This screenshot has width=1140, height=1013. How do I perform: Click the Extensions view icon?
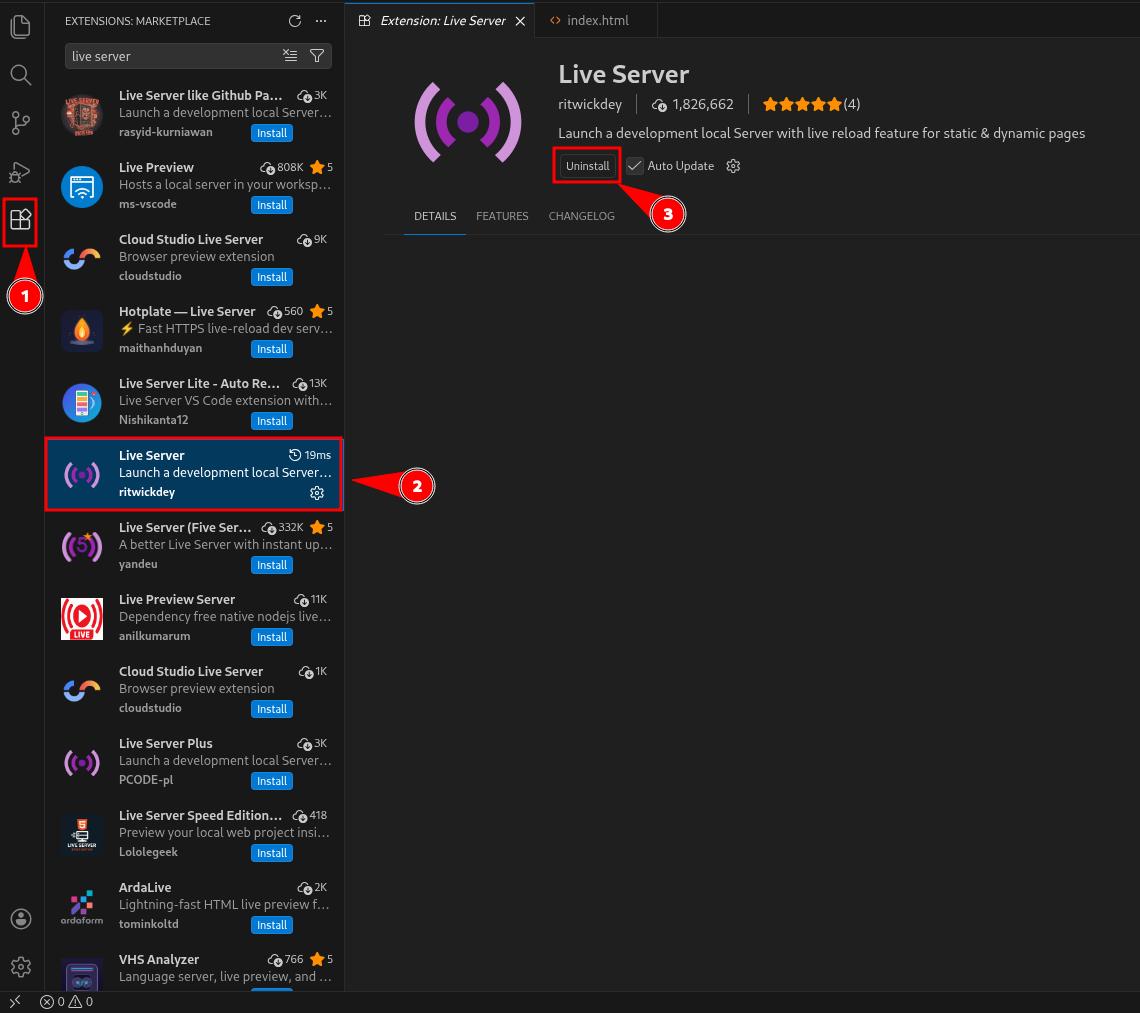point(21,220)
